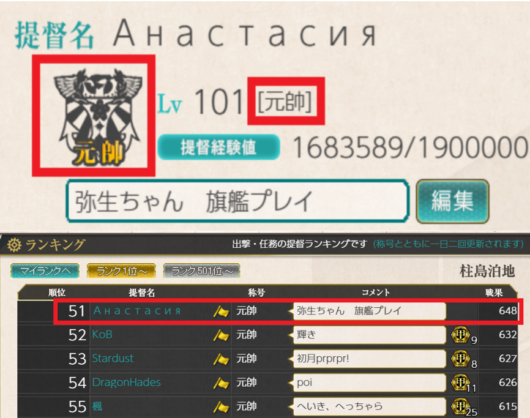
Task: Click the 編集 edit button
Action: pos(453,201)
